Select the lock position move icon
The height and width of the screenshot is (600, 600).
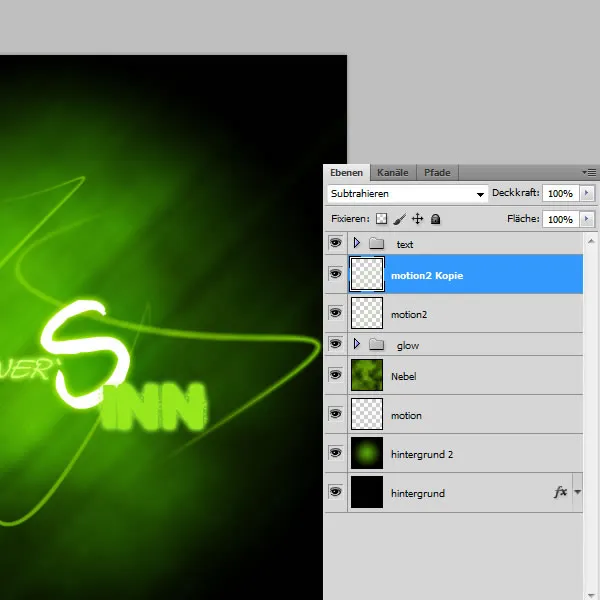pyautogui.click(x=417, y=218)
